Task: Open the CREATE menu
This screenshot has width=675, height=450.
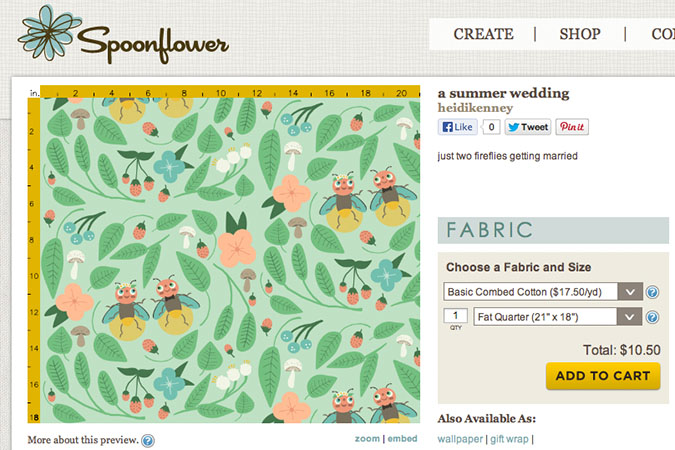Action: pos(483,34)
